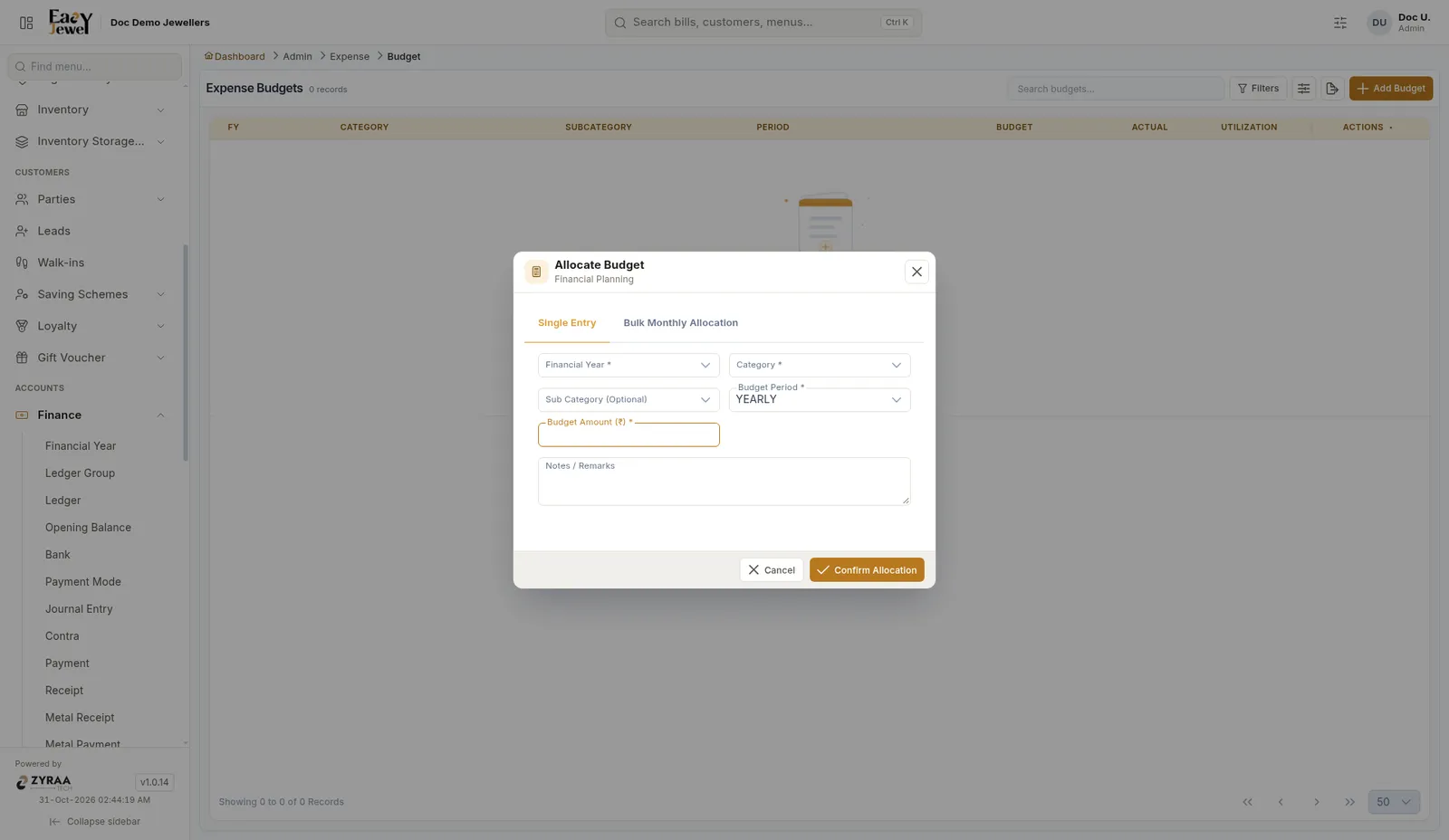
Task: Click Confirm Allocation button
Action: pos(867,570)
